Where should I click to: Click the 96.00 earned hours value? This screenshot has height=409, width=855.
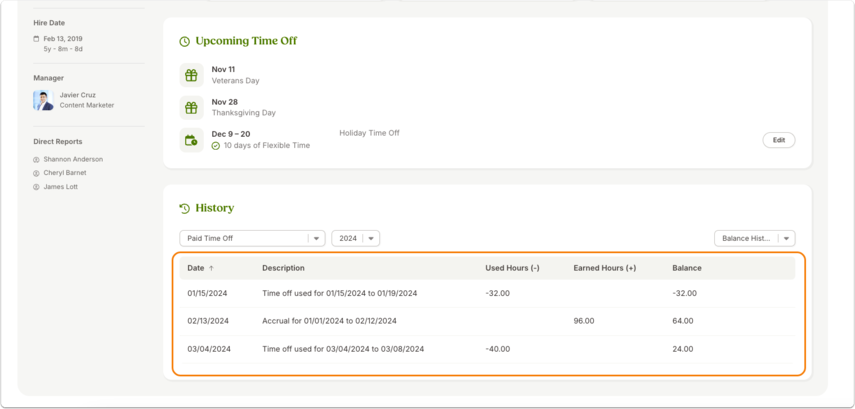coord(584,321)
